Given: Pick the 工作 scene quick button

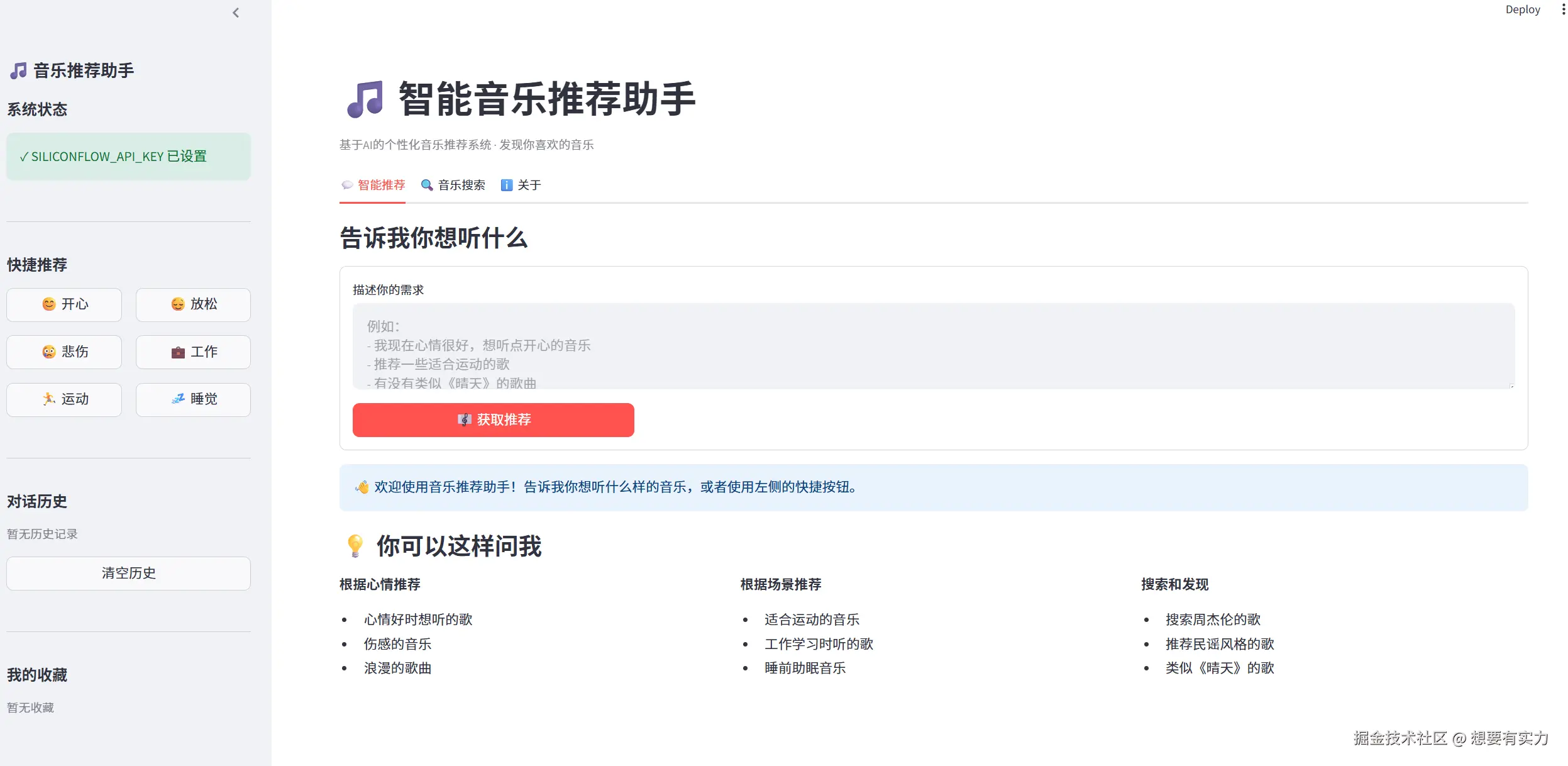Looking at the screenshot, I should (192, 352).
